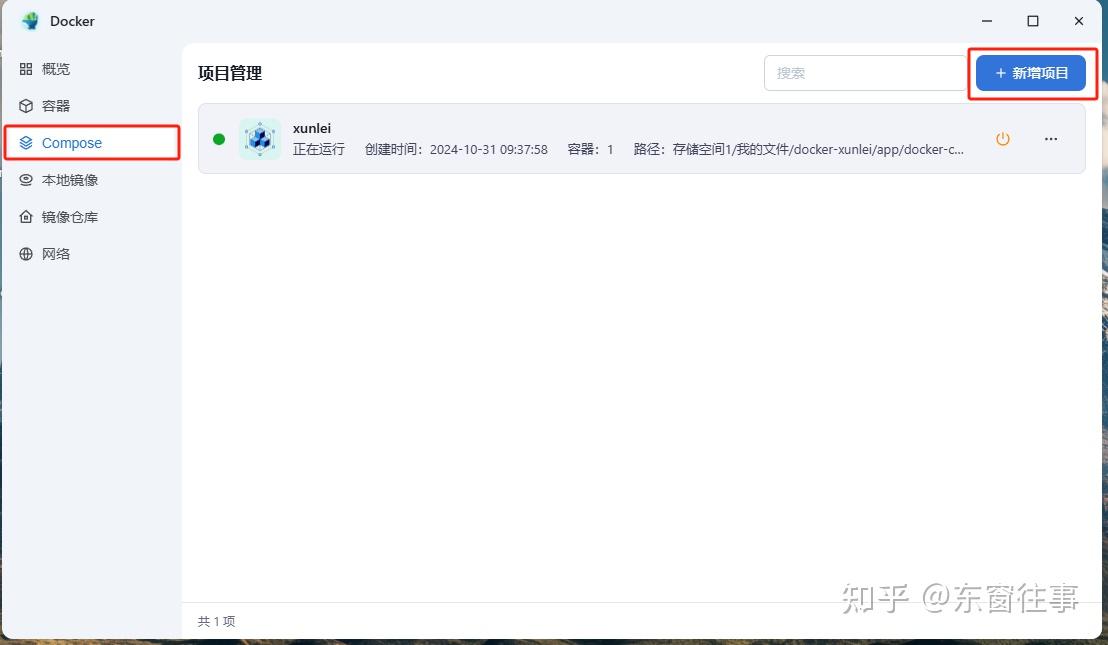Screen dimensions: 1108x645
Task: Click the green running status dot
Action: pyautogui.click(x=219, y=139)
